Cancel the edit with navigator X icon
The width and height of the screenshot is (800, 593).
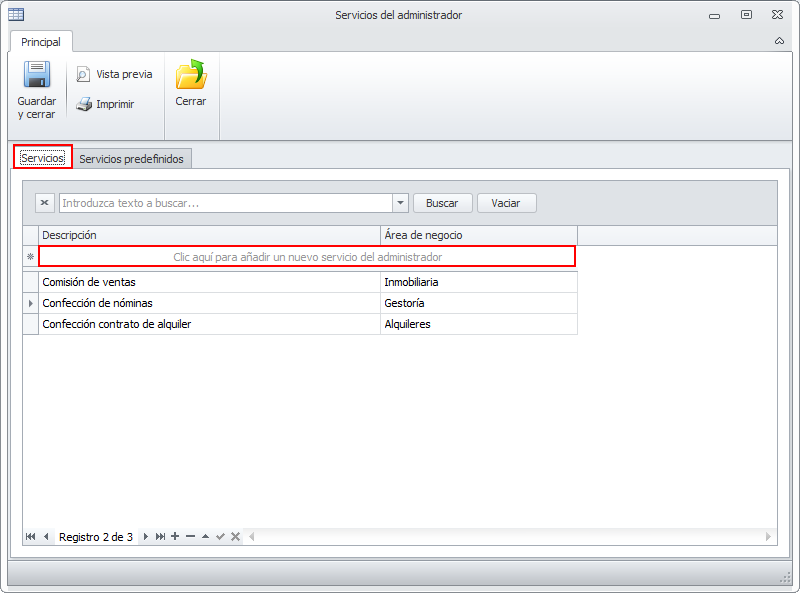click(235, 536)
